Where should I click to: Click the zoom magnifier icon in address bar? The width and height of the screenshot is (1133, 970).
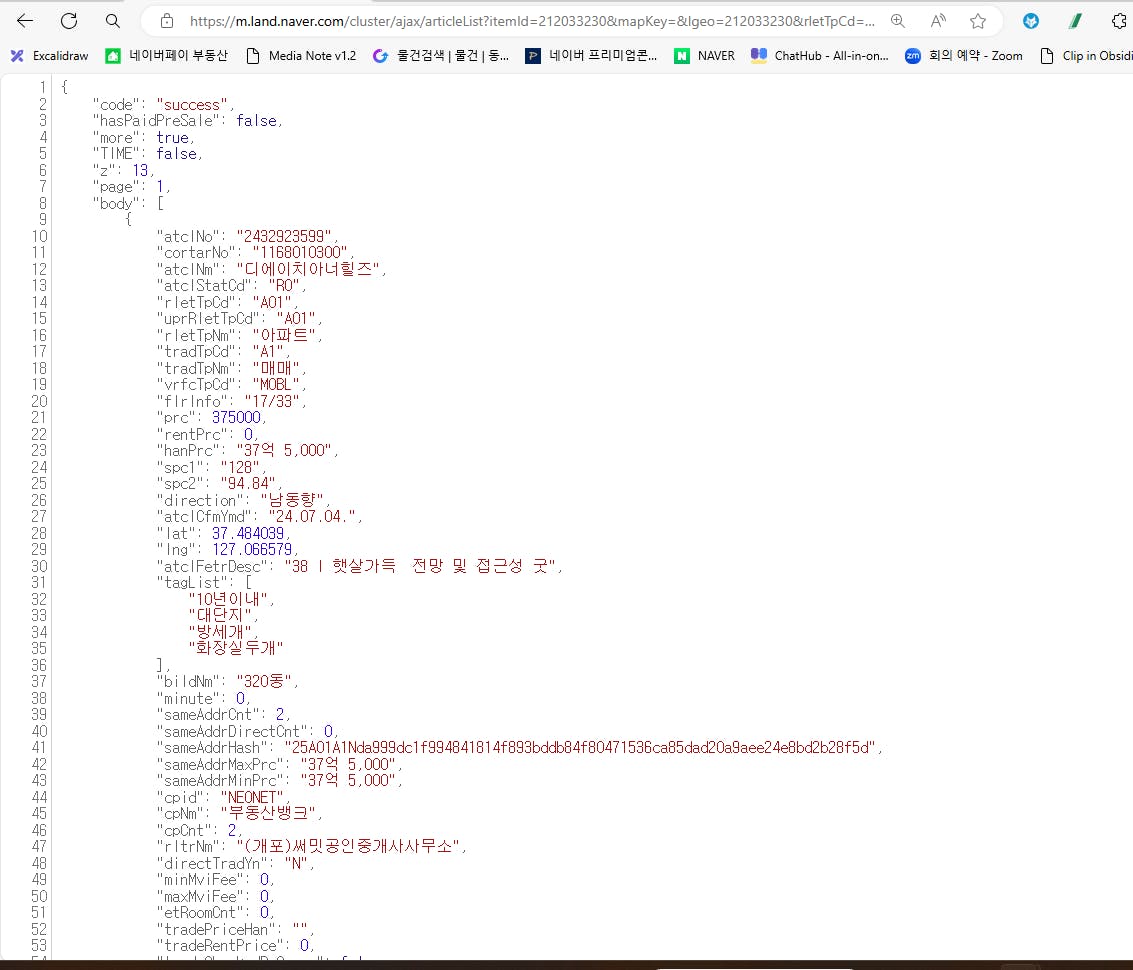[x=898, y=21]
